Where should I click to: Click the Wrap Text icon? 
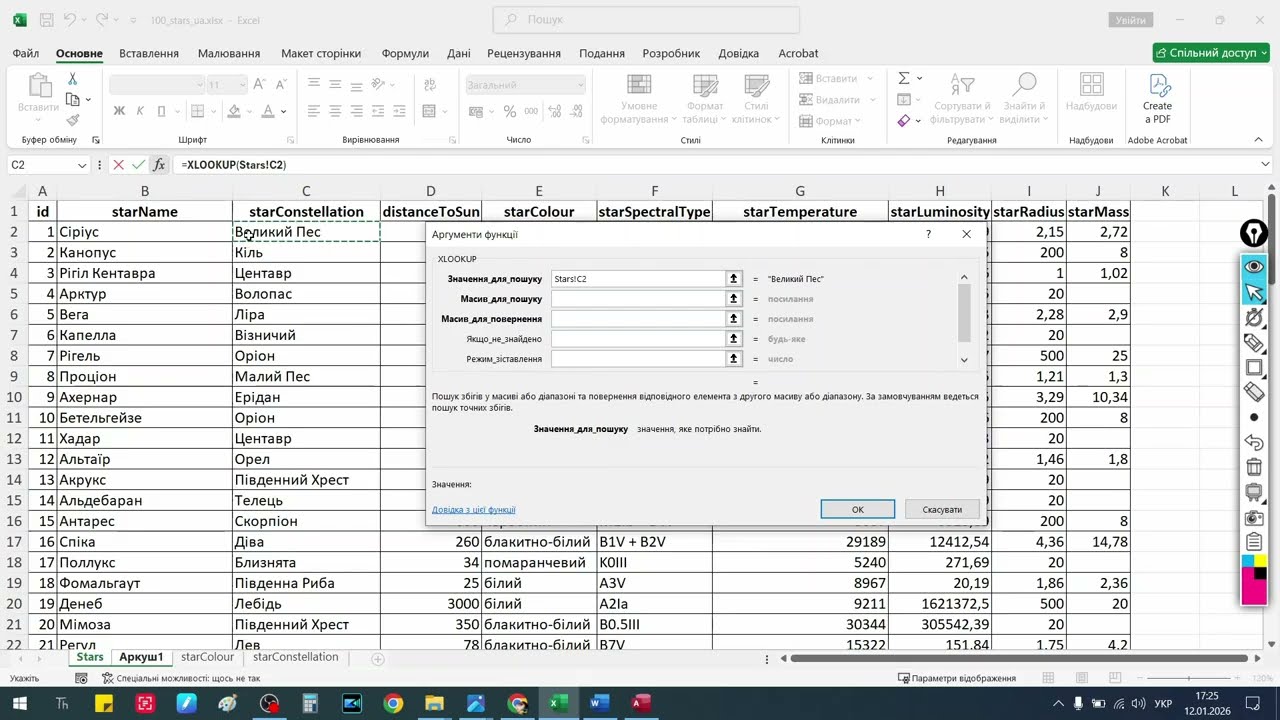click(x=430, y=84)
